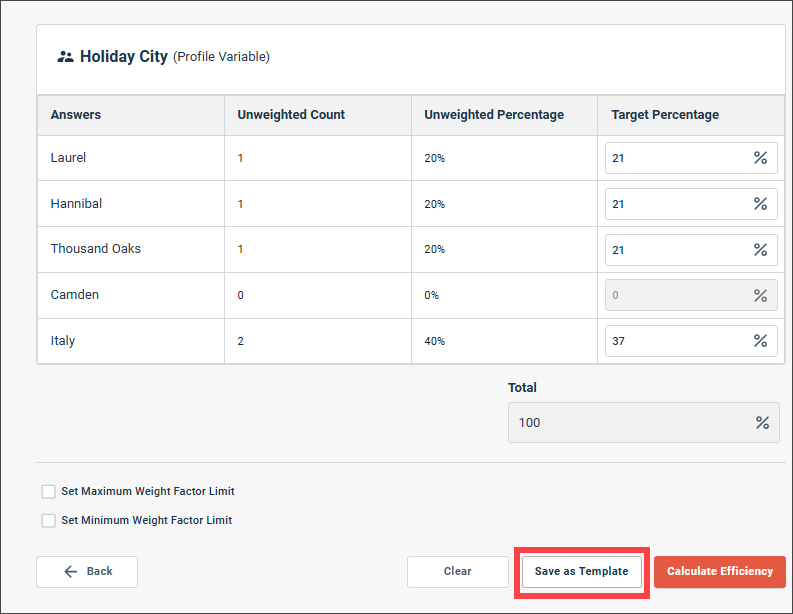The width and height of the screenshot is (793, 614).
Task: Edit Laurel target percentage field
Action: pyautogui.click(x=691, y=158)
